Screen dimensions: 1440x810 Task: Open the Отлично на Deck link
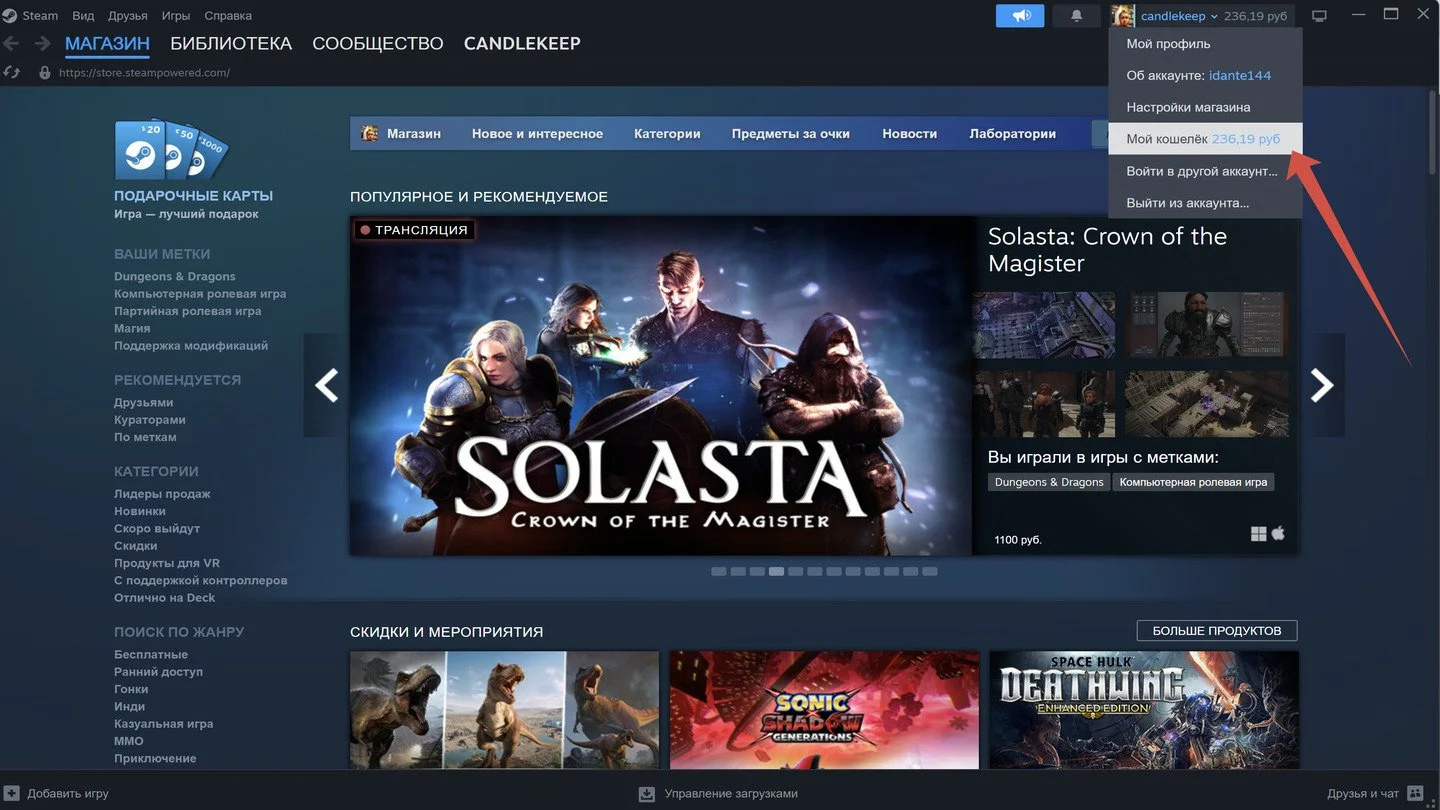coord(164,598)
